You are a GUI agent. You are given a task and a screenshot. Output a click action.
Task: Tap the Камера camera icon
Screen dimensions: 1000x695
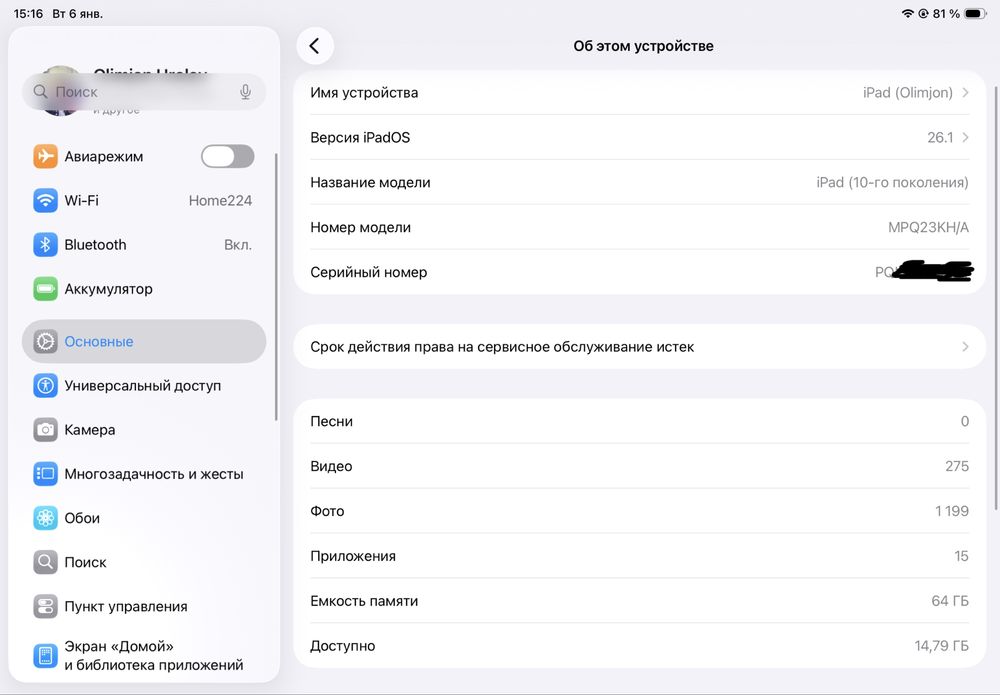45,430
